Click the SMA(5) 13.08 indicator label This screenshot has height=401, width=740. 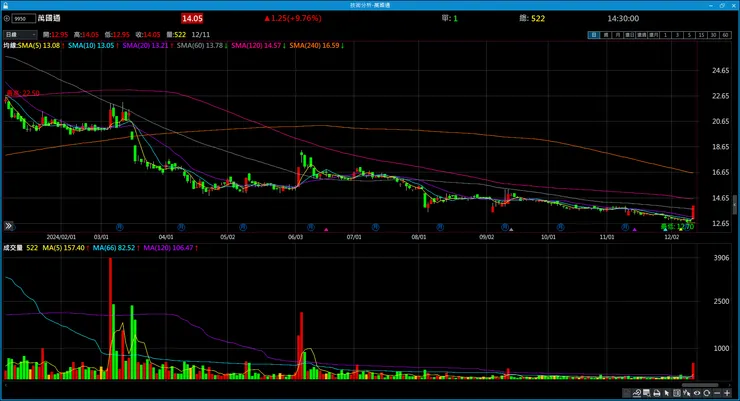[x=39, y=45]
